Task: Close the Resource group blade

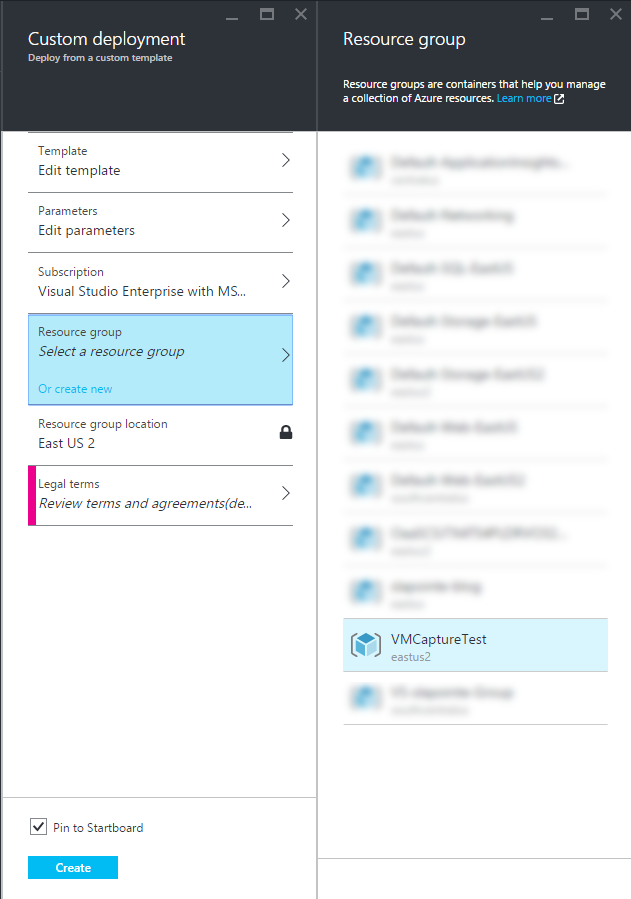Action: (615, 14)
